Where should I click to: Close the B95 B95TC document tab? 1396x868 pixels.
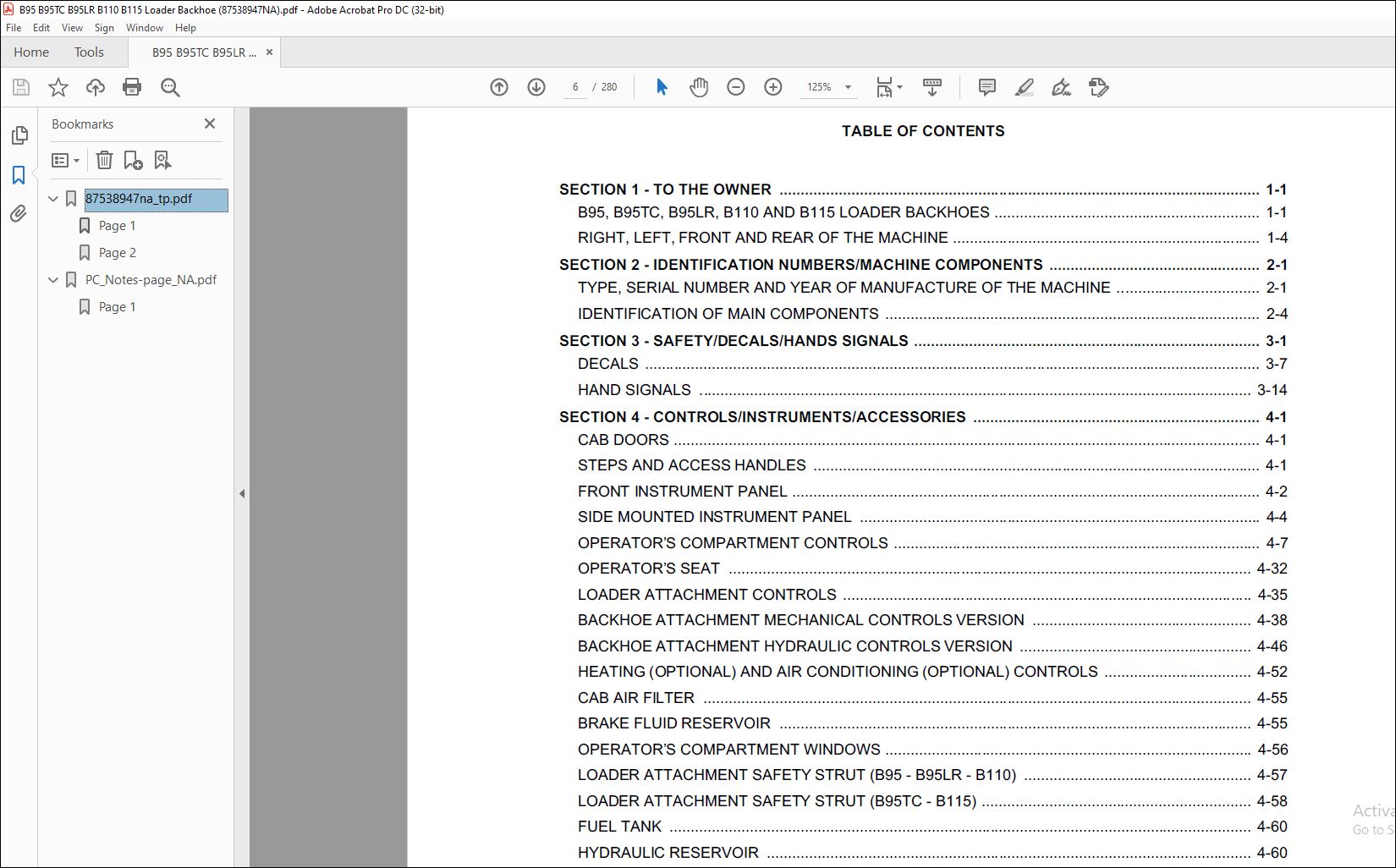(269, 52)
